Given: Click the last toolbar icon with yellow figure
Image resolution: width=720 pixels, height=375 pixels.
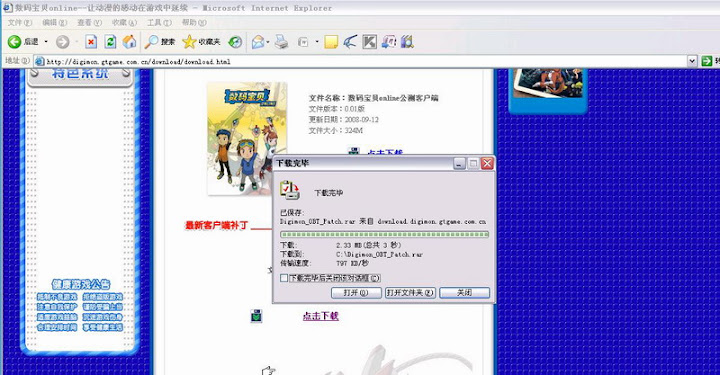Looking at the screenshot, I should [407, 42].
